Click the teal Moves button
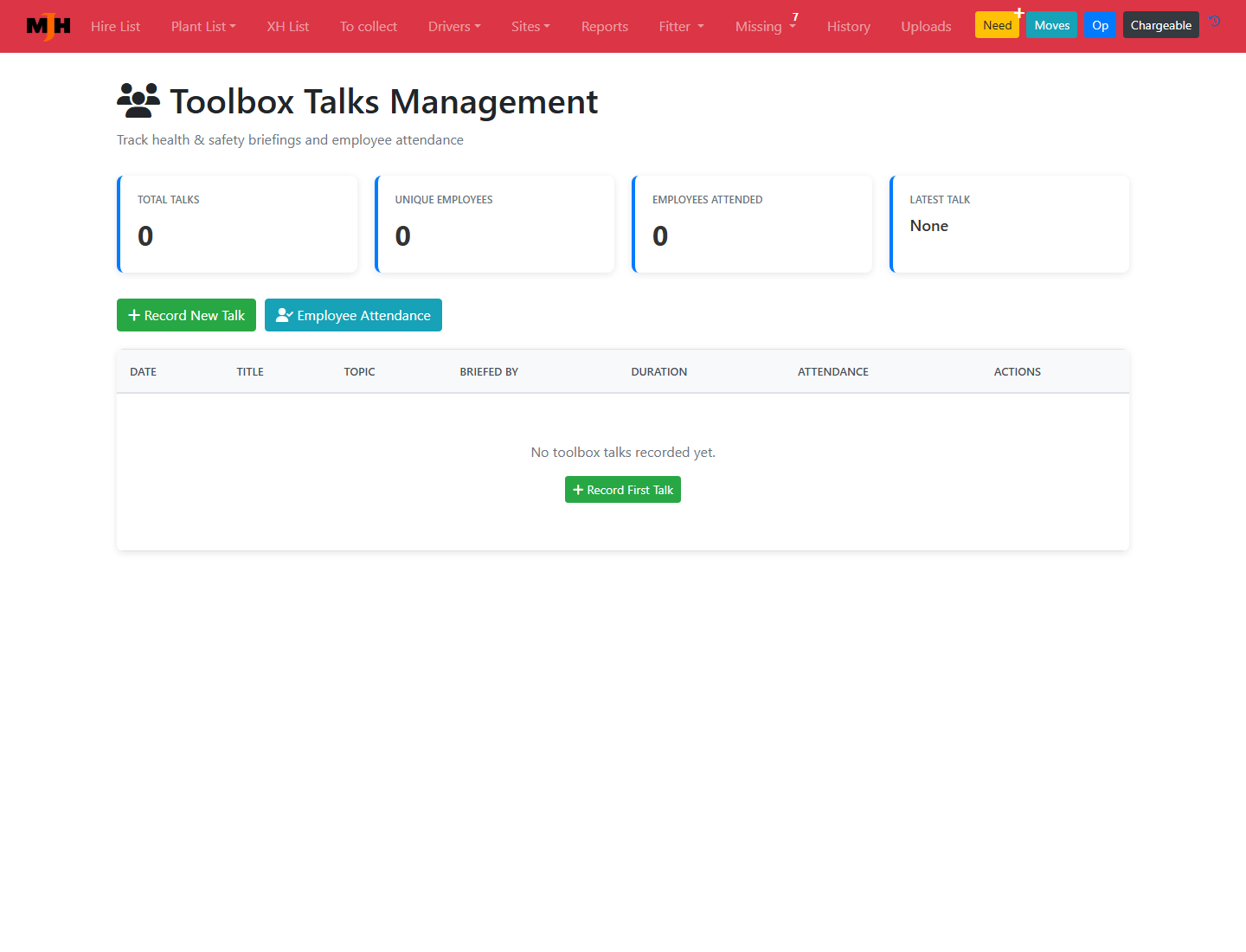Viewport: 1246px width, 952px height. point(1052,25)
